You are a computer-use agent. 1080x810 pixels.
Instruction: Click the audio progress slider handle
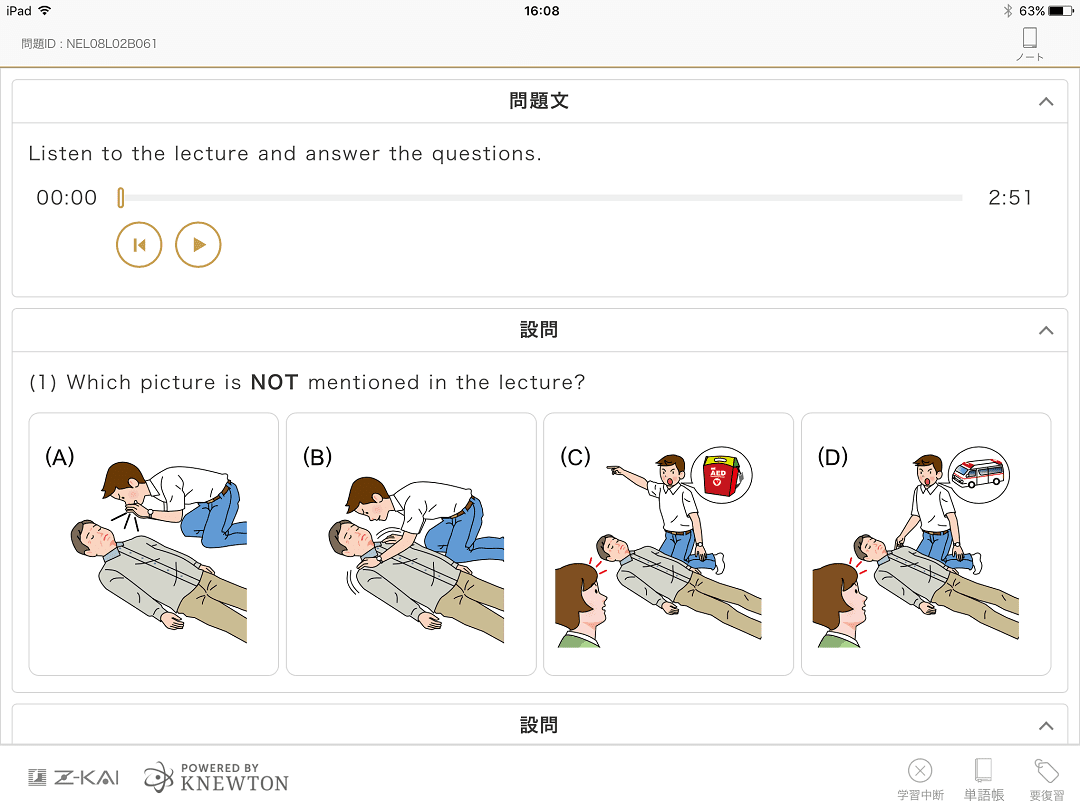[121, 198]
